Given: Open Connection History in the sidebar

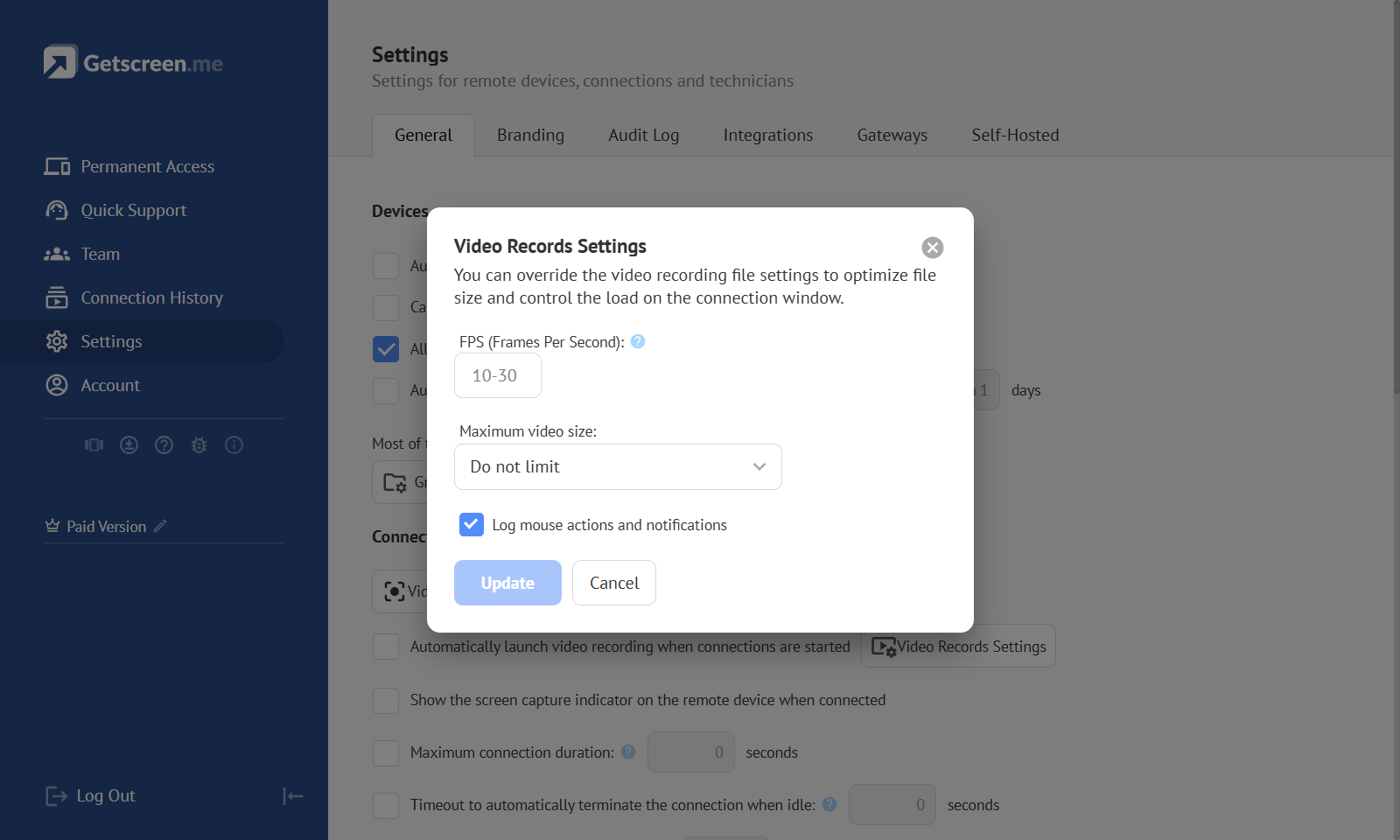Looking at the screenshot, I should coord(151,297).
